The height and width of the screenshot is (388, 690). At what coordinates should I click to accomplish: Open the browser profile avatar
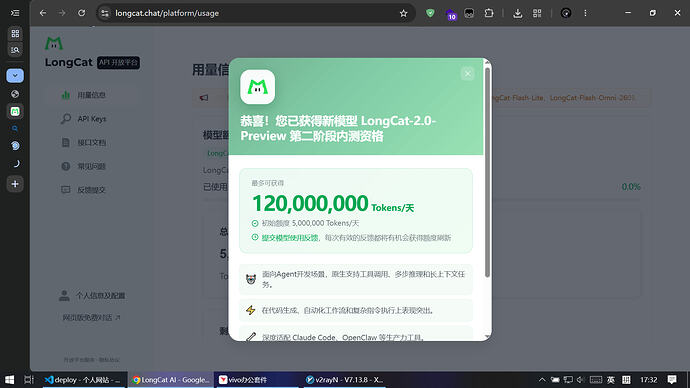click(566, 13)
